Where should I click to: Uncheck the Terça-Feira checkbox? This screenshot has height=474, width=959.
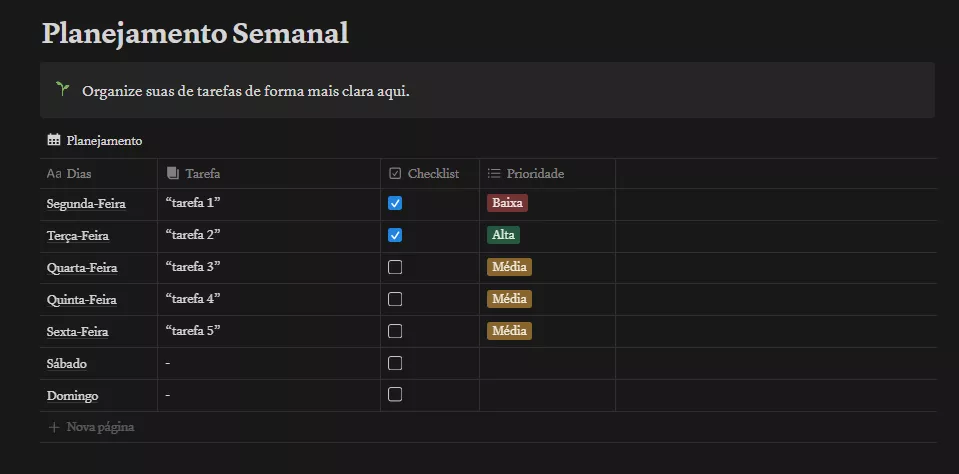[x=395, y=235]
